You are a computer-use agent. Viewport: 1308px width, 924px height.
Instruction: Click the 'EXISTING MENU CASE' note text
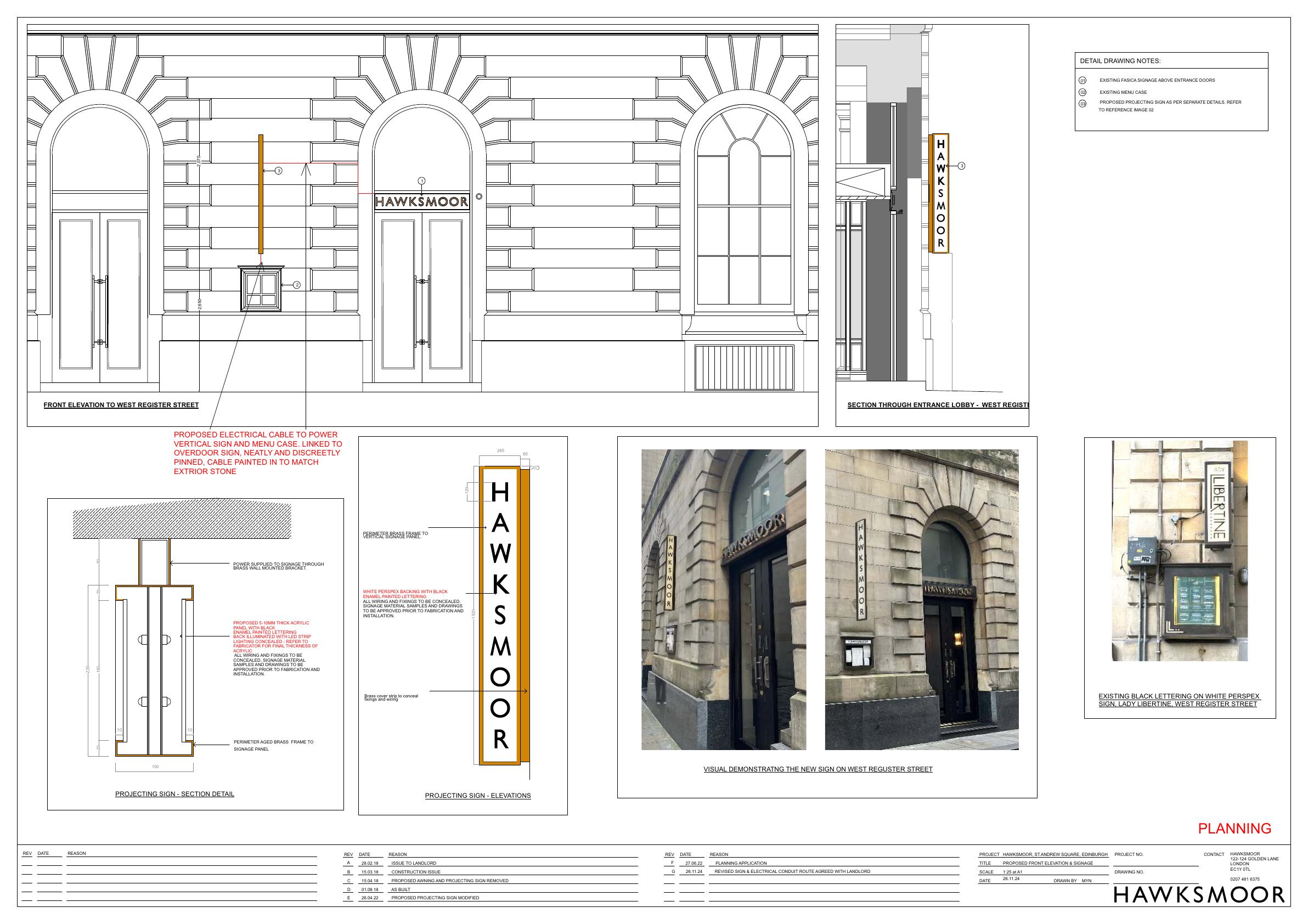pyautogui.click(x=1123, y=92)
